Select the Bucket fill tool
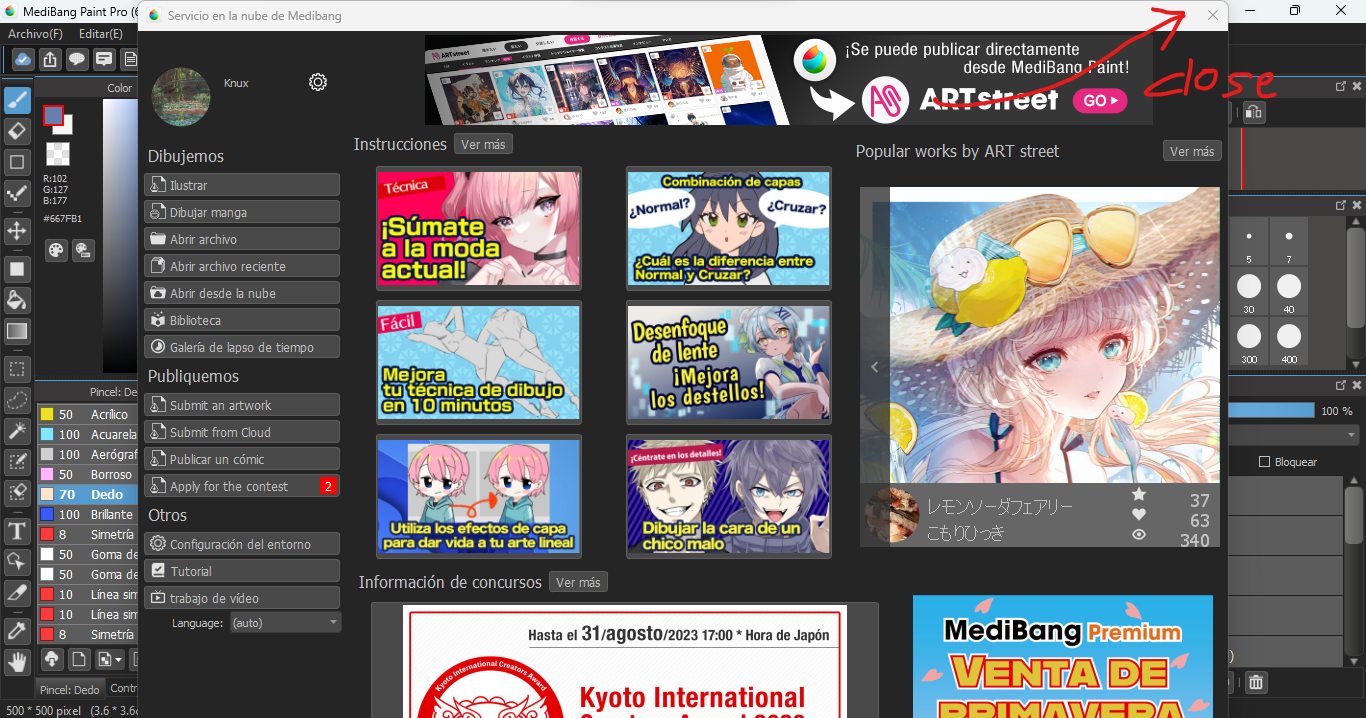The width and height of the screenshot is (1366, 718). [17, 300]
